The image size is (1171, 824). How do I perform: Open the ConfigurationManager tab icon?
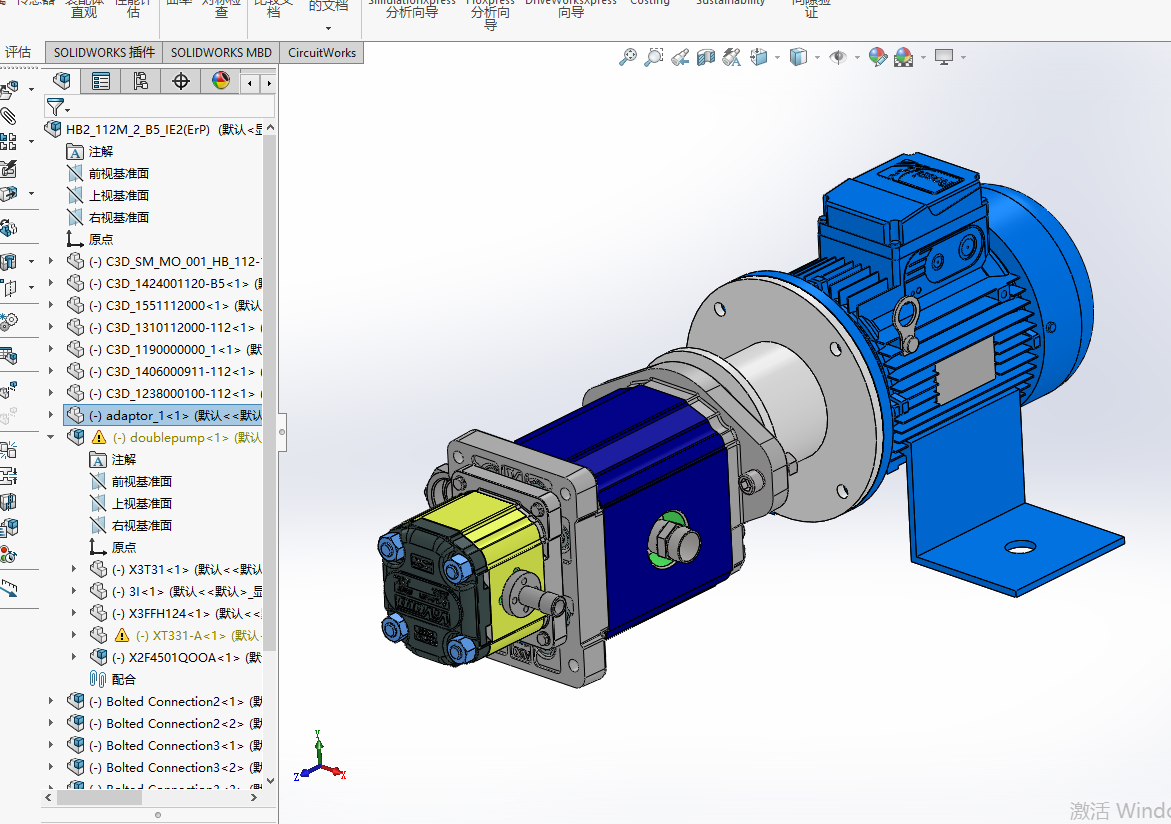click(x=141, y=81)
